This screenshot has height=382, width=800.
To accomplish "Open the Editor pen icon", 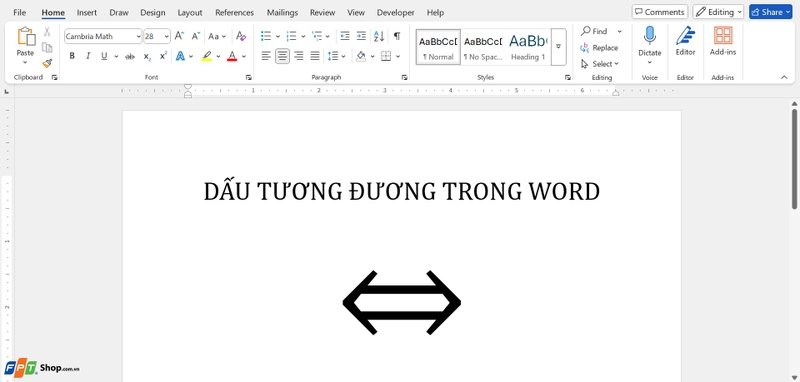I will [x=685, y=36].
